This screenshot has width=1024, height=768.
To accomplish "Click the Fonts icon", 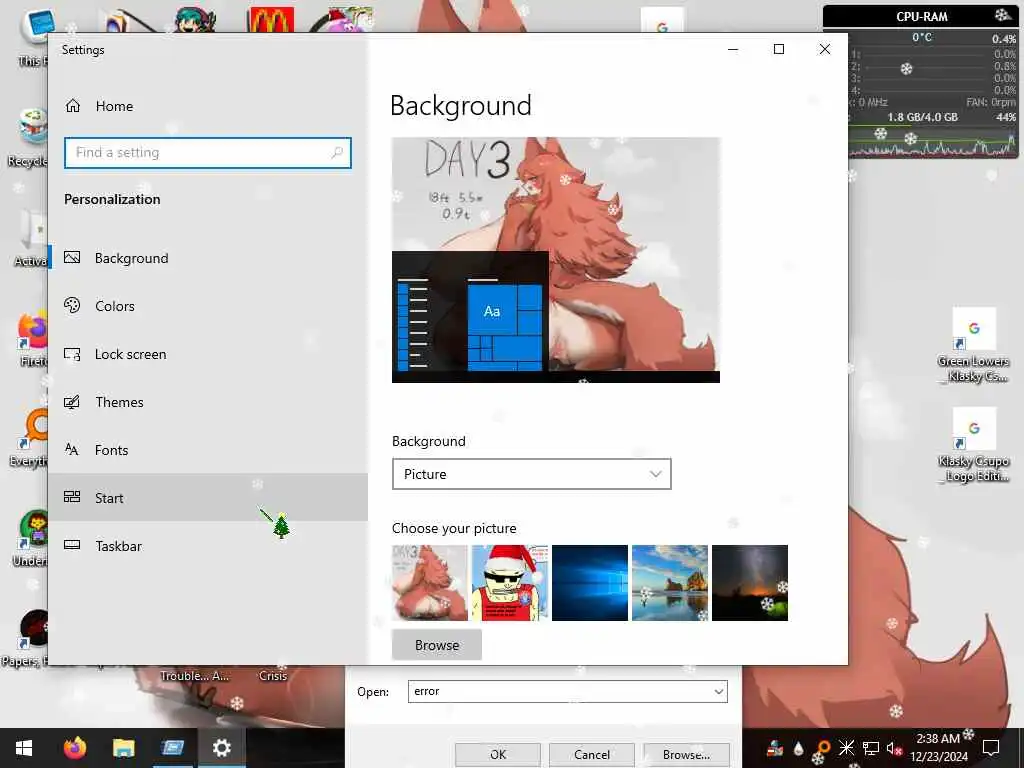I will [x=72, y=449].
